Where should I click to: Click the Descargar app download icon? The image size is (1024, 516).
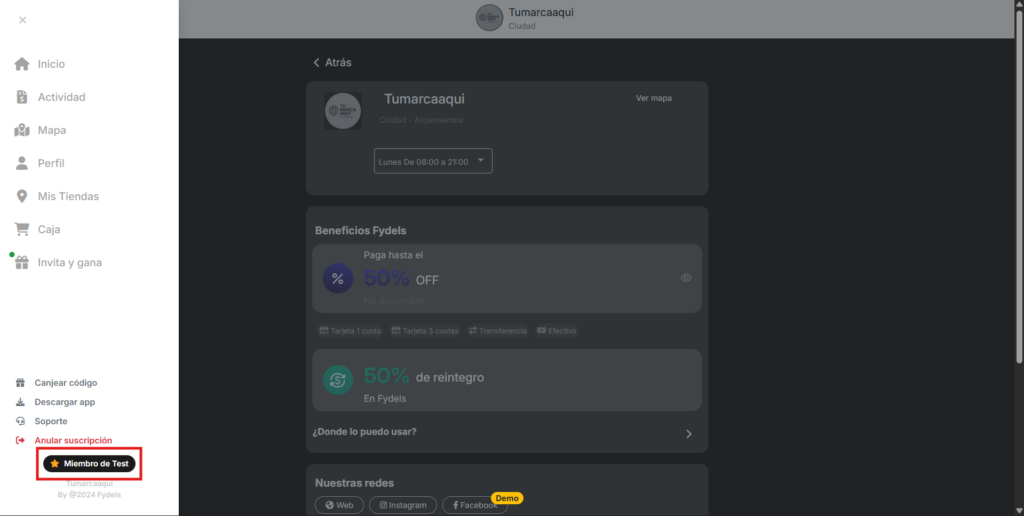pos(20,402)
